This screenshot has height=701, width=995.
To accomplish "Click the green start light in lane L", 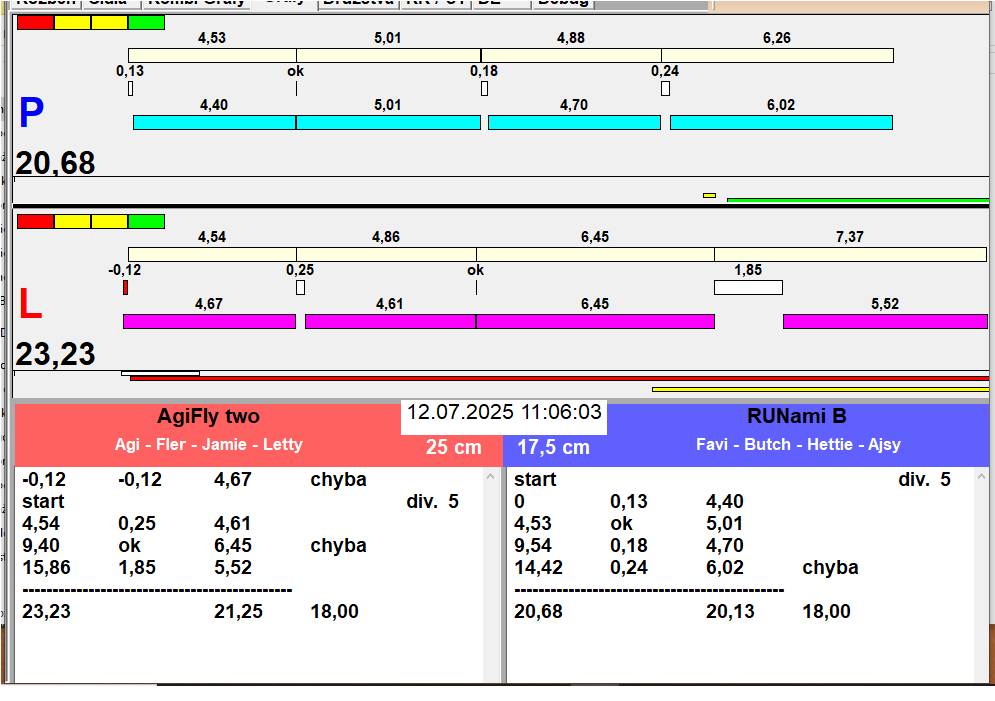I will click(147, 221).
